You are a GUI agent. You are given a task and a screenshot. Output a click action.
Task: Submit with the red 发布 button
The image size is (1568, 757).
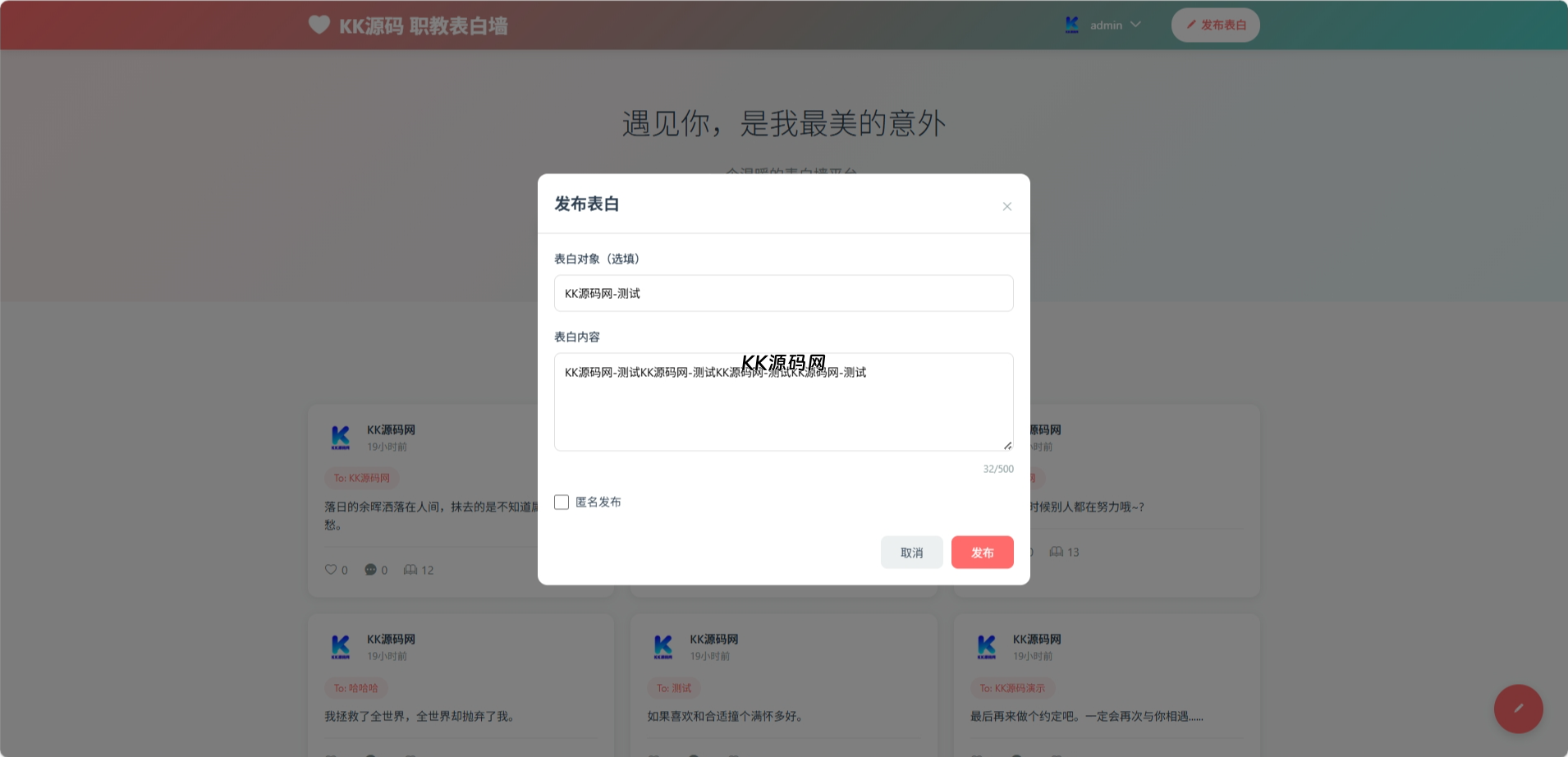(x=982, y=553)
